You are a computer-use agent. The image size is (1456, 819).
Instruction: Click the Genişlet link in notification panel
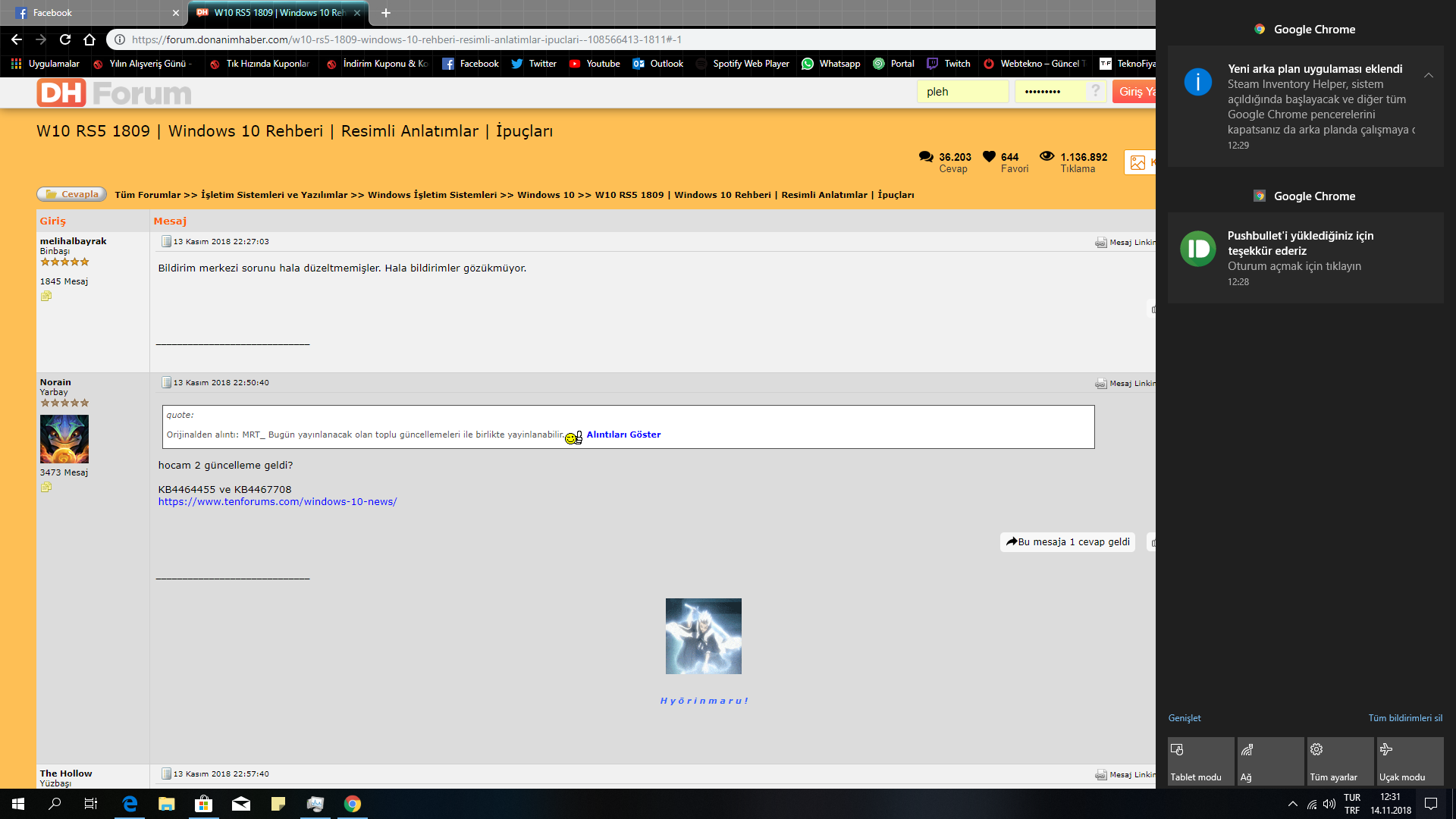coord(1184,718)
